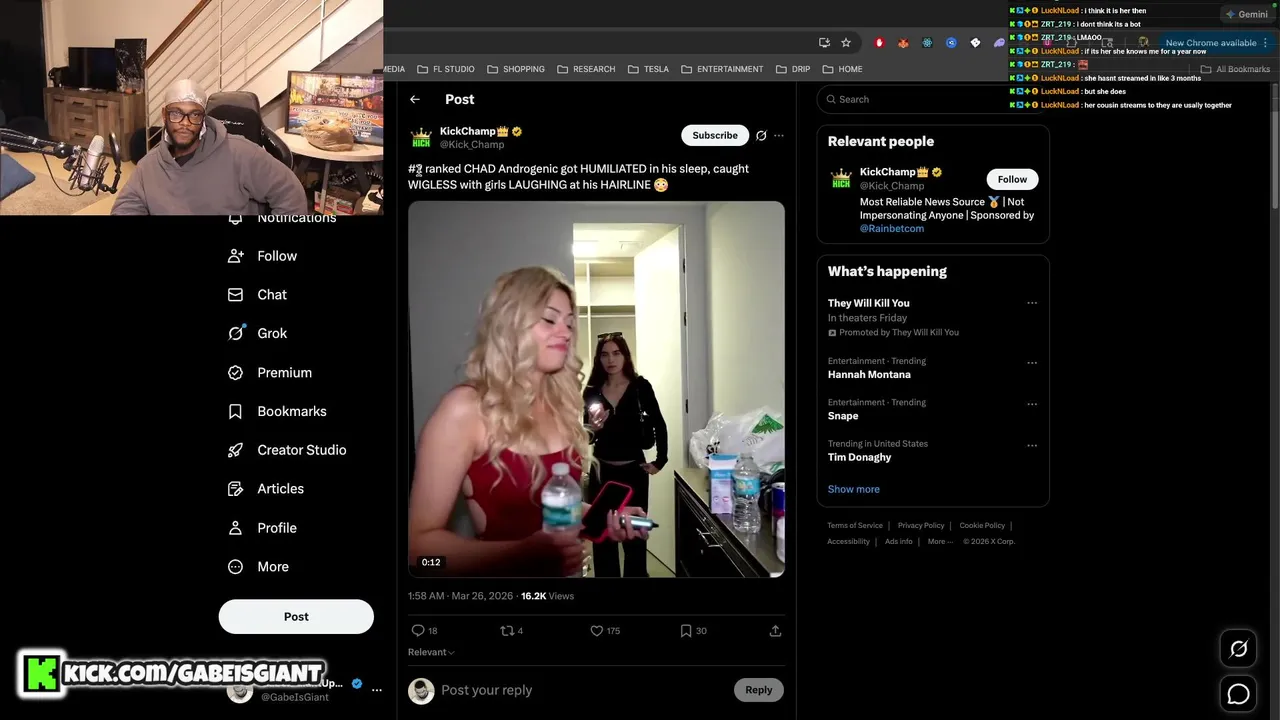
Task: Click the 16.2K Views count
Action: tap(547, 596)
